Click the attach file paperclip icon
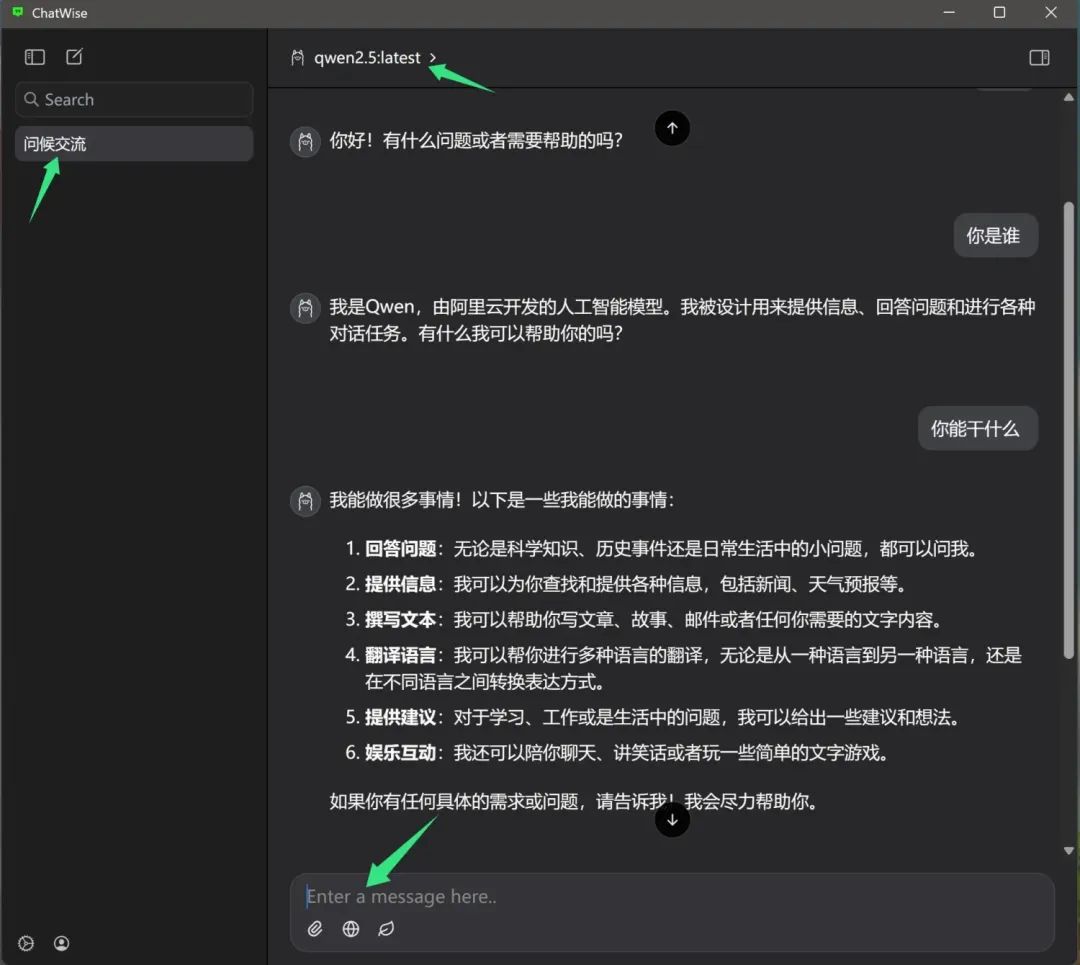The height and width of the screenshot is (965, 1080). point(315,928)
